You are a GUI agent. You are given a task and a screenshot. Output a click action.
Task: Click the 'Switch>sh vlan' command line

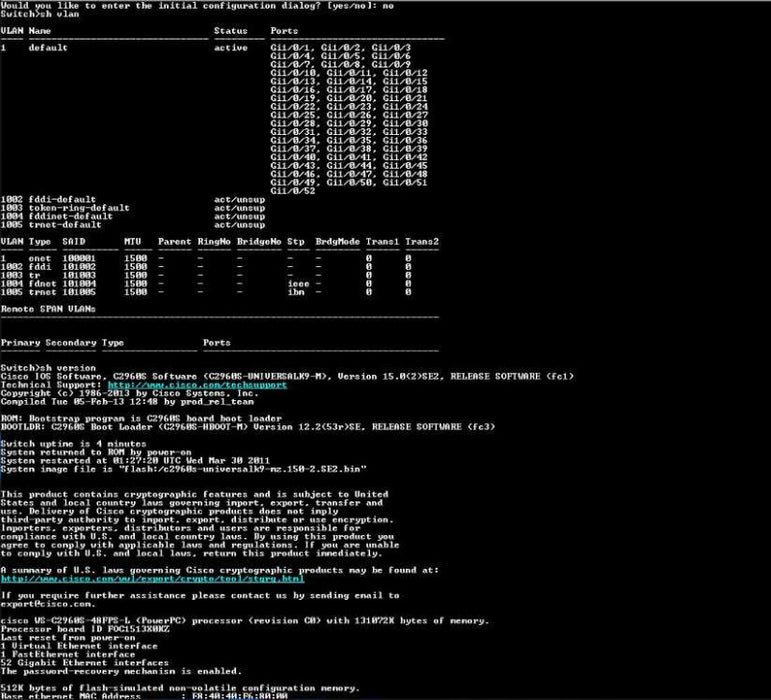tap(40, 14)
